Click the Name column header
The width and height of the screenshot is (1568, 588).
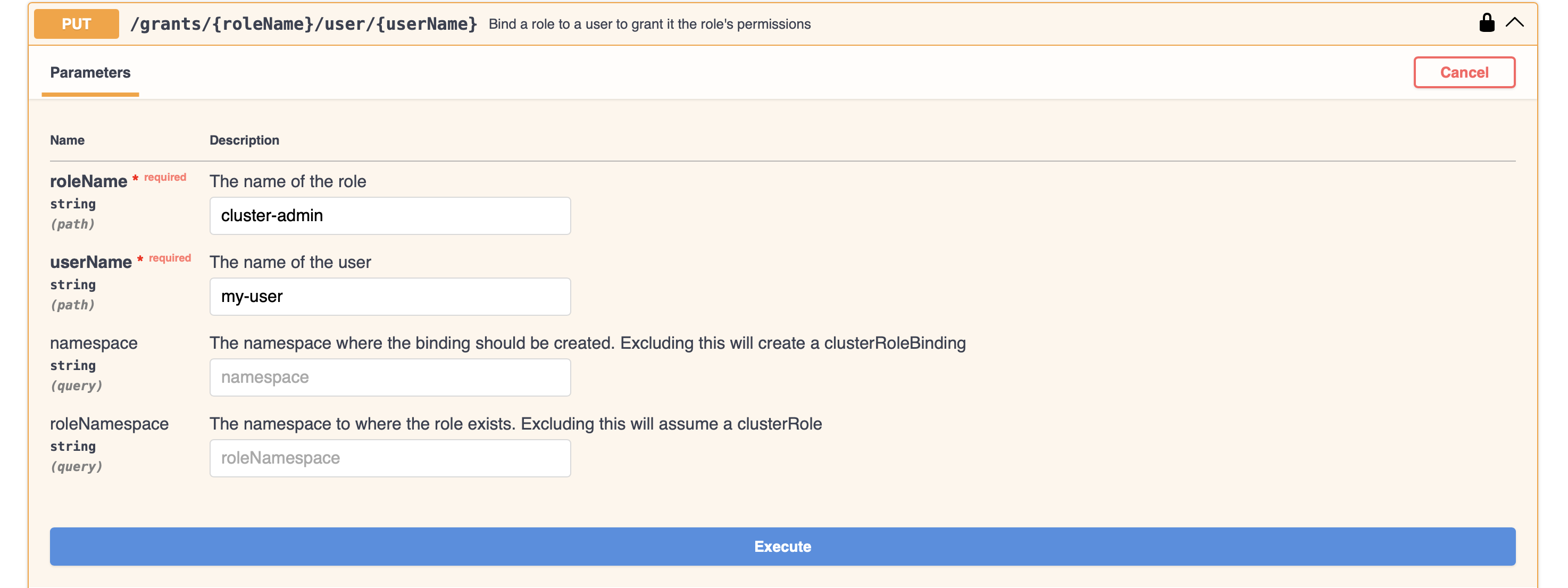(x=67, y=140)
